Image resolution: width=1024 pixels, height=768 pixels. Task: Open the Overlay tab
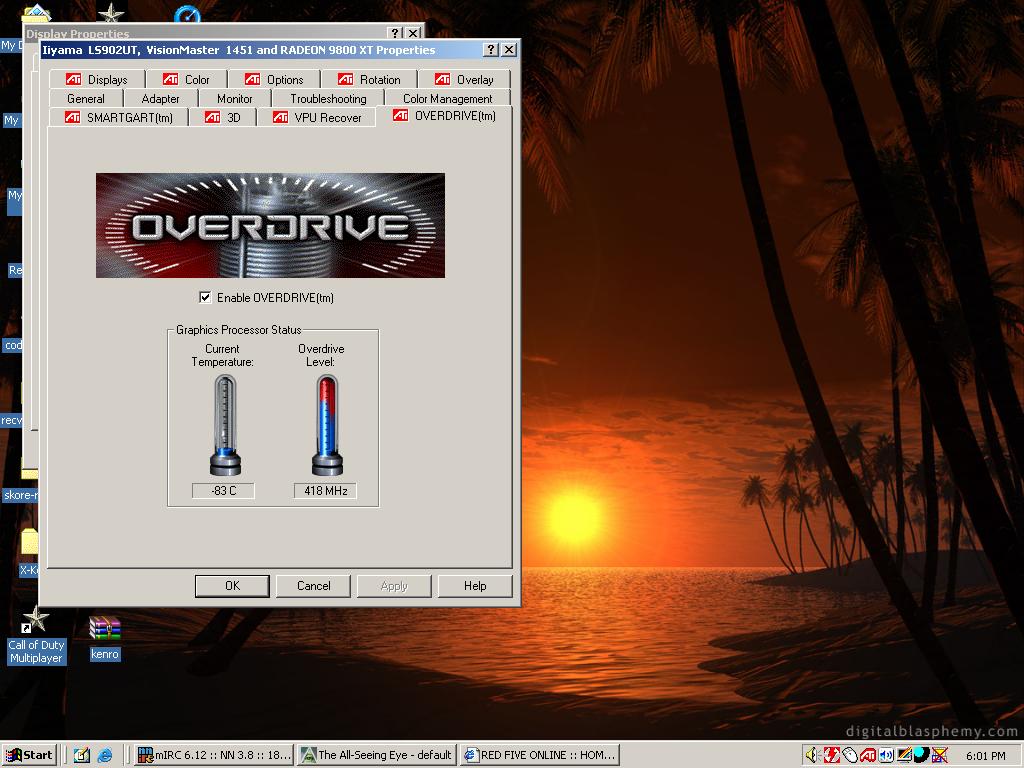coord(464,80)
